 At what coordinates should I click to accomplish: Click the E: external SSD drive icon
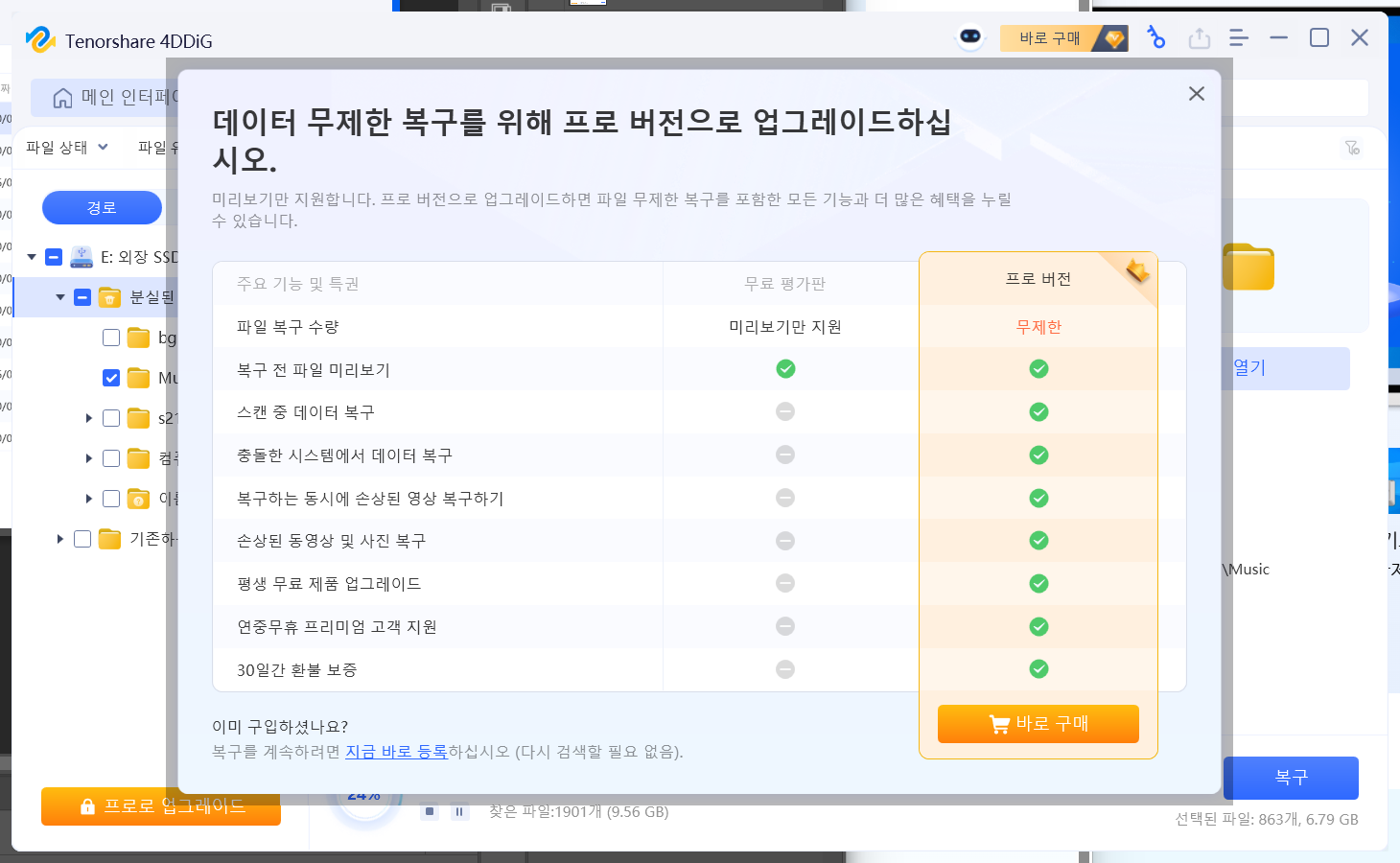(82, 256)
